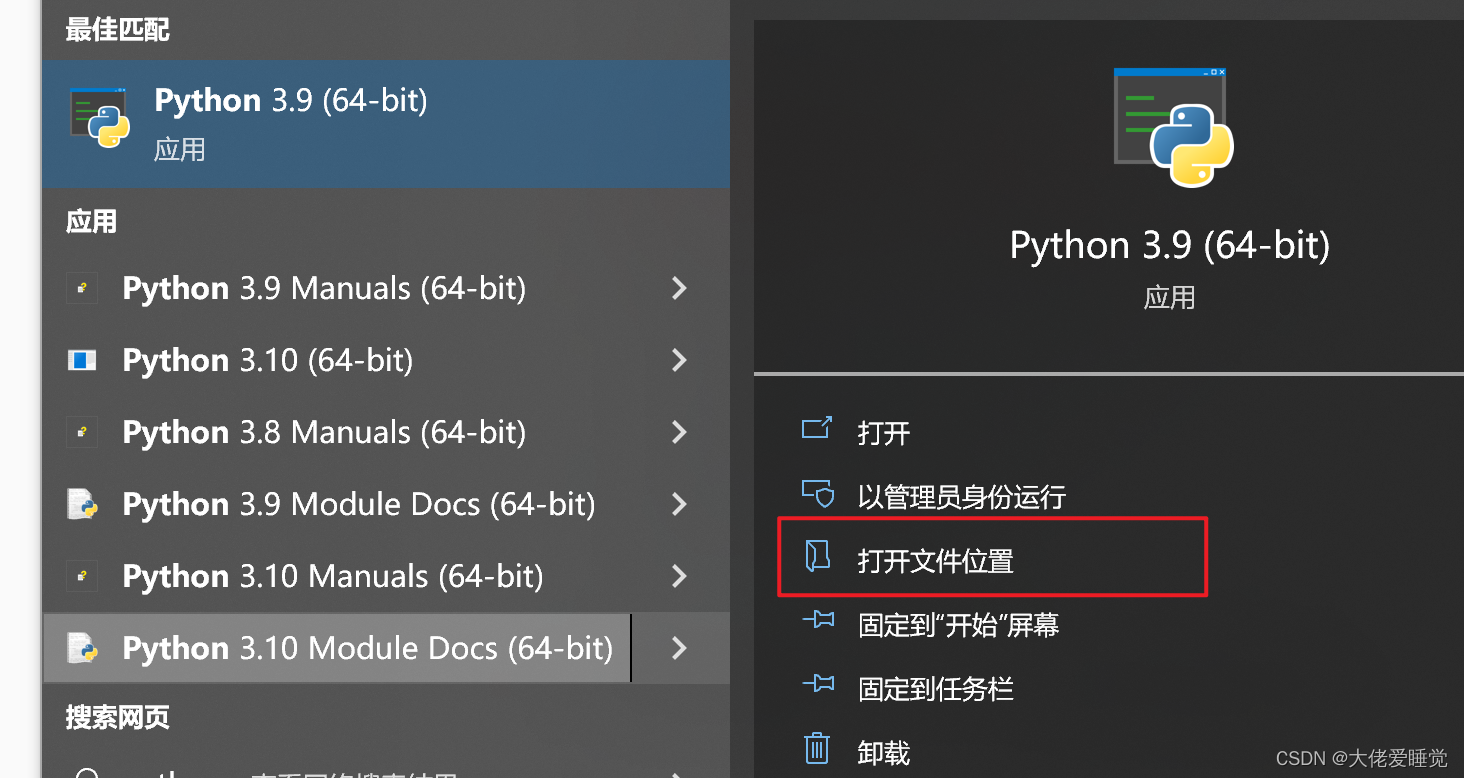Click the 打开文件位置 folder icon

(818, 558)
